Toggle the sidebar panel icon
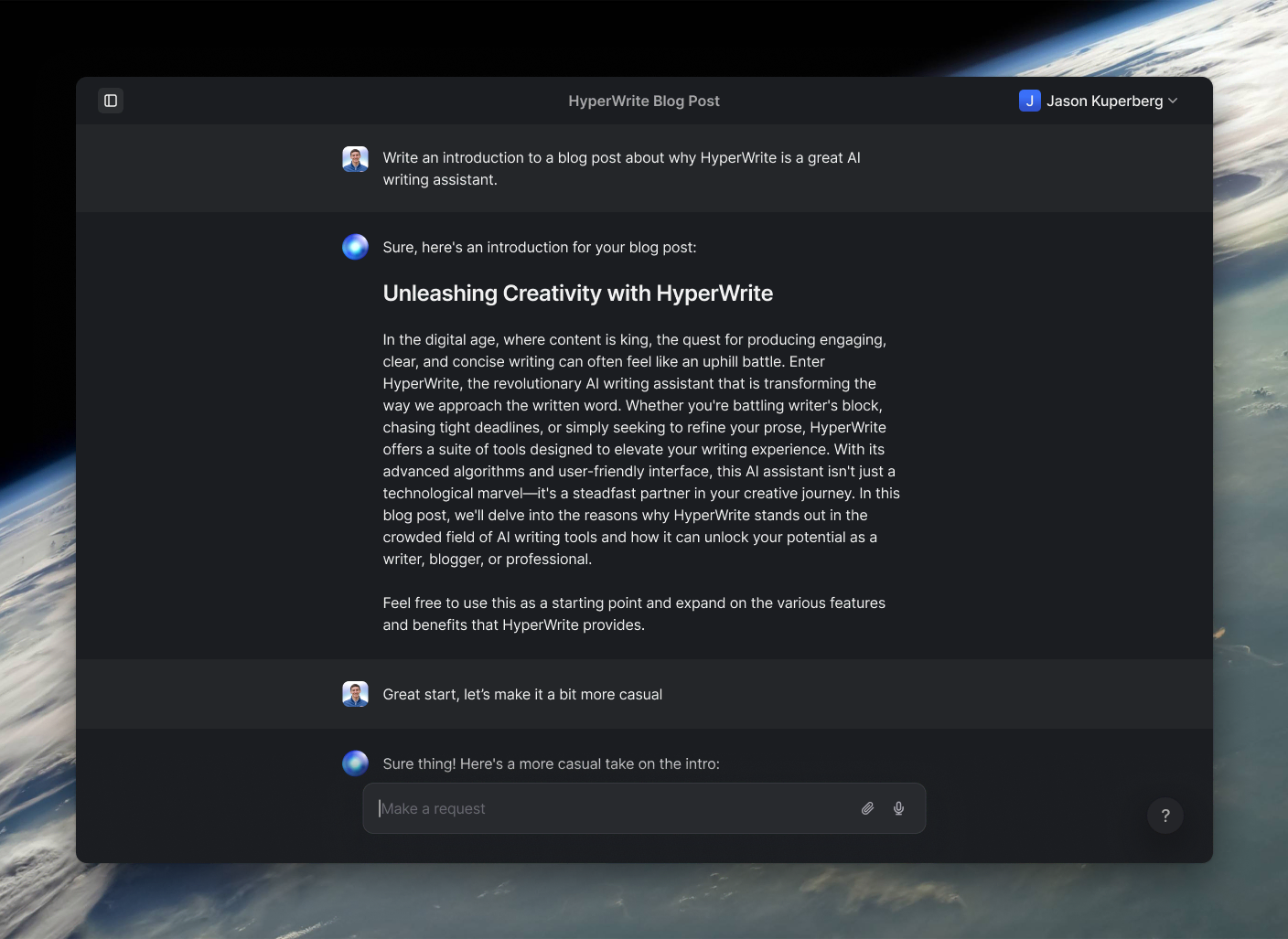Screen dimensions: 1288x939 click(110, 101)
